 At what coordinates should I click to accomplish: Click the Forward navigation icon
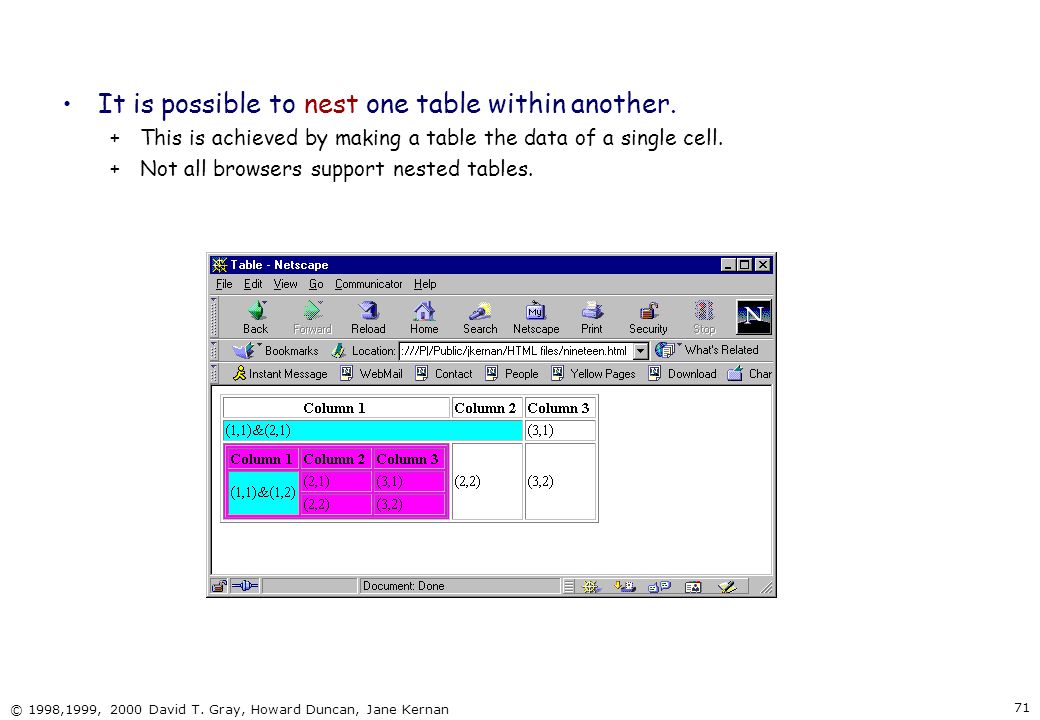tap(312, 310)
